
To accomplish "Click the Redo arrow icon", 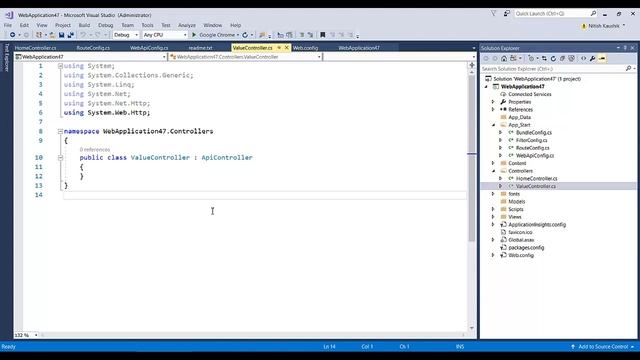I will point(97,35).
